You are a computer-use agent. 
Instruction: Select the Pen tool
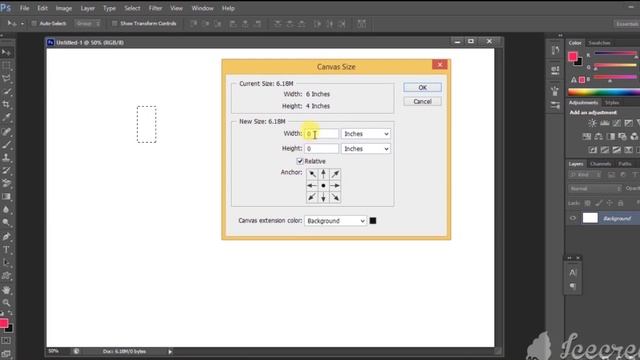pyautogui.click(x=6, y=236)
